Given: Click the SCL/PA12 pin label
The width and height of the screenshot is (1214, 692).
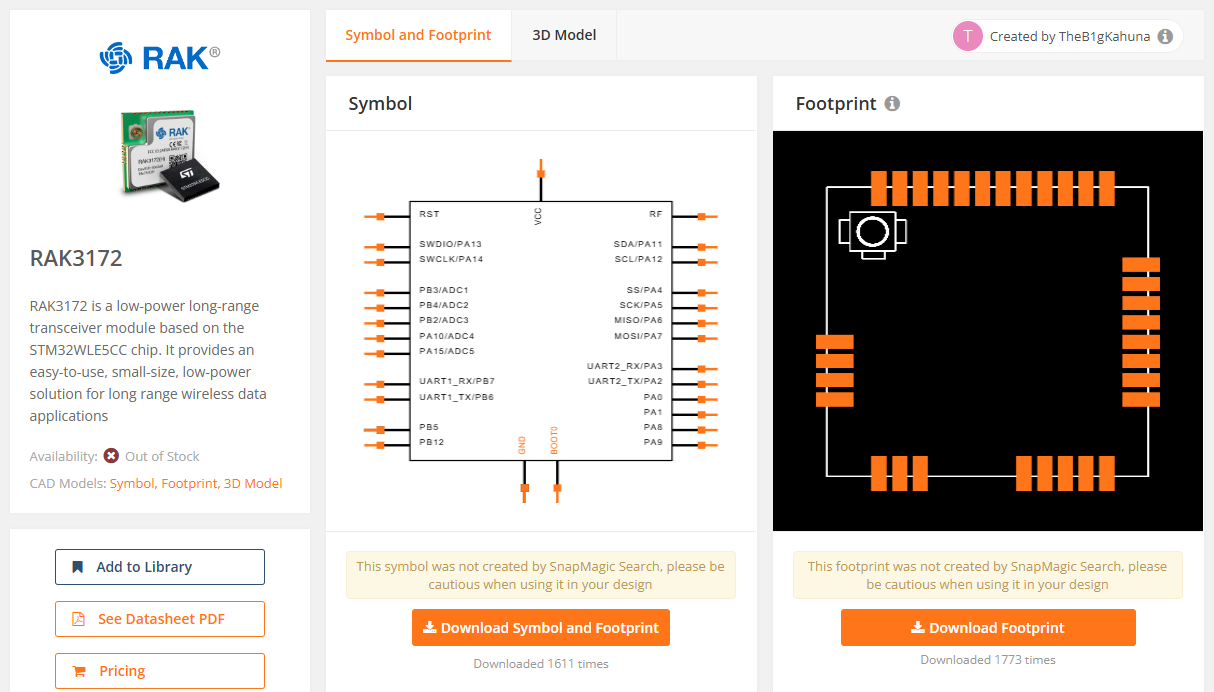Looking at the screenshot, I should click(x=638, y=259).
